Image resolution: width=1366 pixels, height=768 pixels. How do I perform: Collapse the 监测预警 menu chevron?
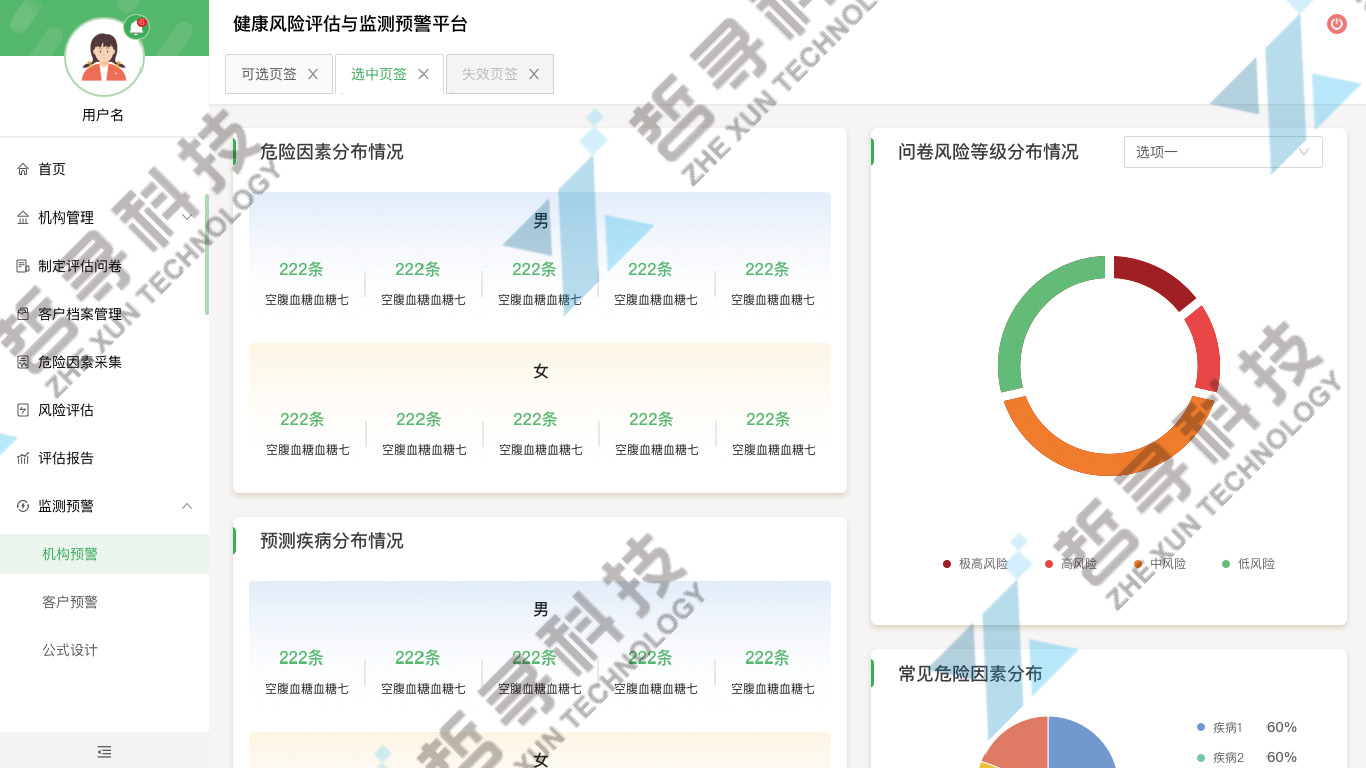pyautogui.click(x=187, y=506)
